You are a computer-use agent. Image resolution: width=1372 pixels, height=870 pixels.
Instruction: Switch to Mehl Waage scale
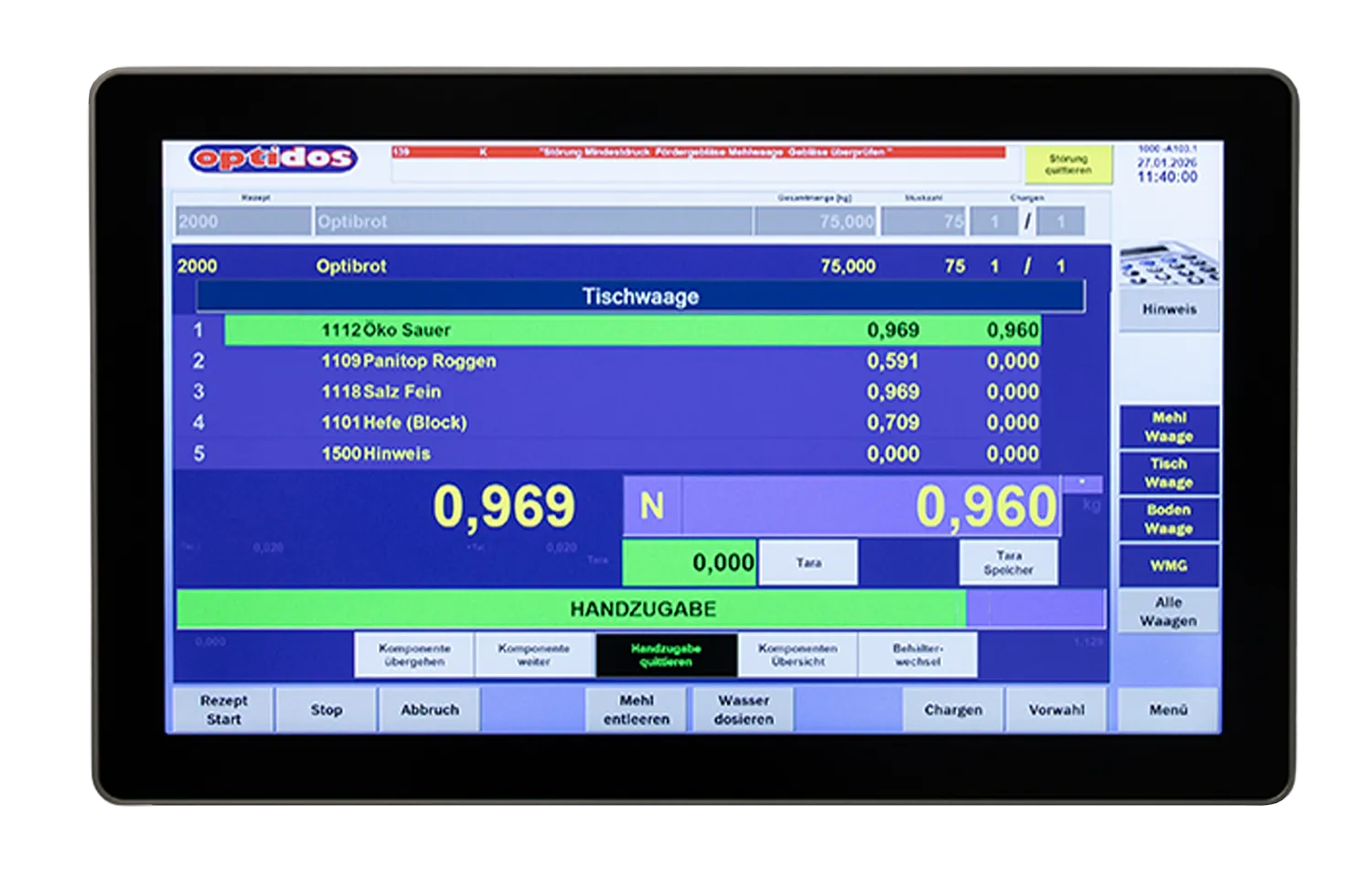tap(1169, 427)
